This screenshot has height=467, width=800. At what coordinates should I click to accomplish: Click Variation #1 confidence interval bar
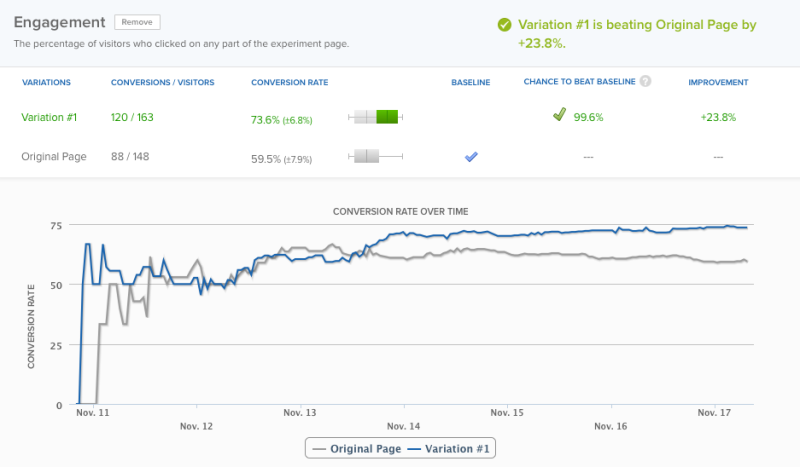(376, 117)
